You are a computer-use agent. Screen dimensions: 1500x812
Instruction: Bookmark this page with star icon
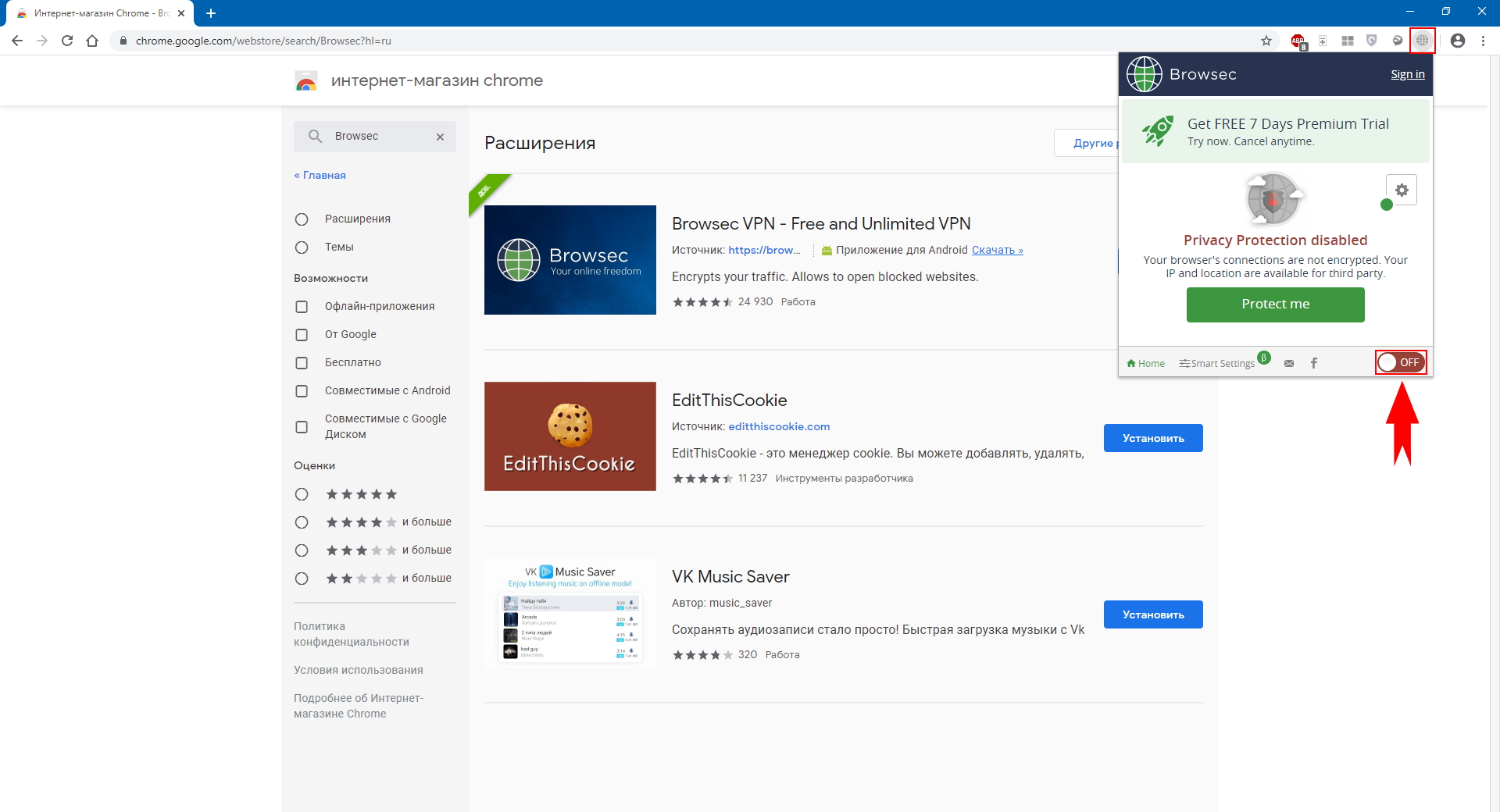point(1266,41)
